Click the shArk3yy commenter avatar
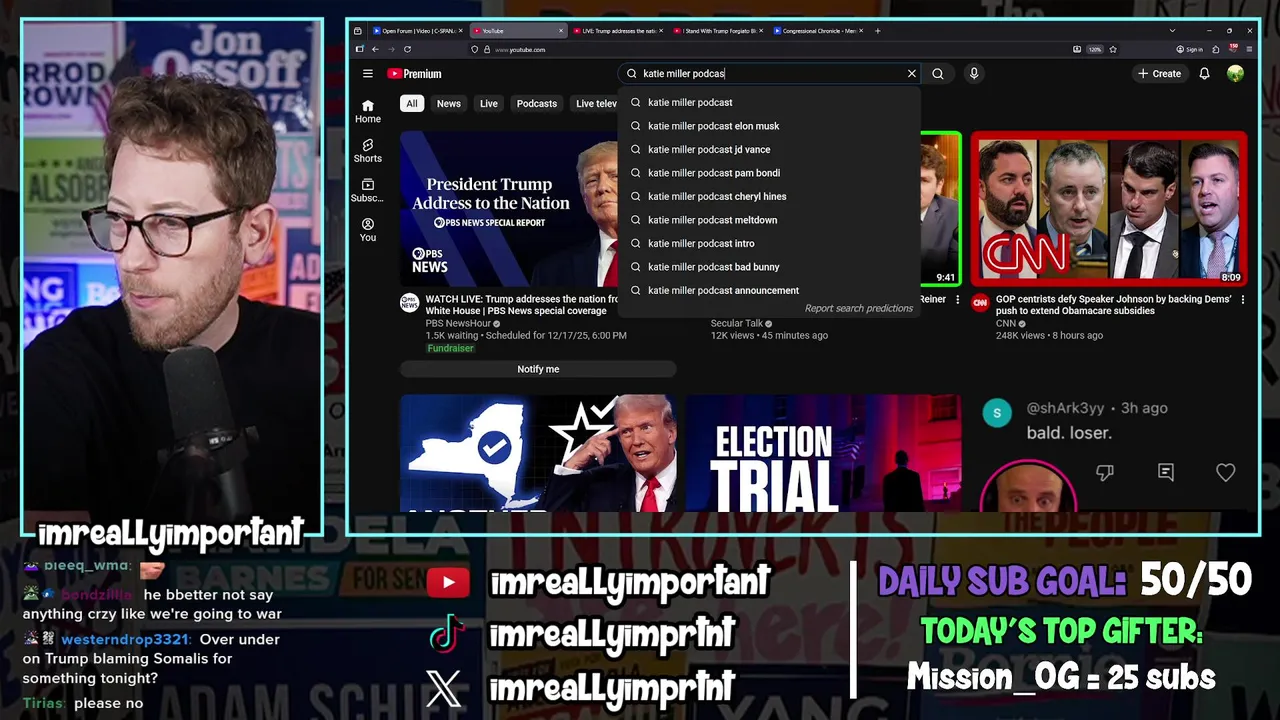This screenshot has width=1280, height=720. click(997, 413)
